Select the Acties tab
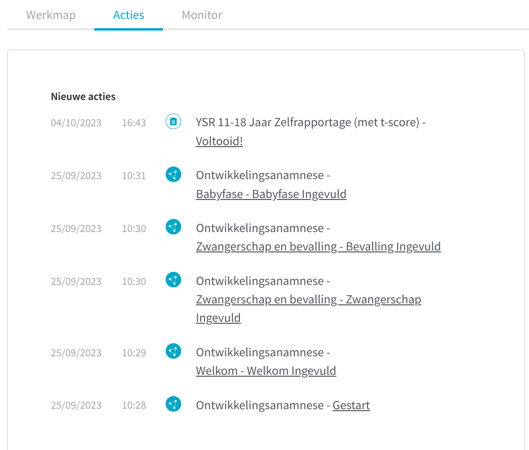529x450 pixels. (x=129, y=15)
